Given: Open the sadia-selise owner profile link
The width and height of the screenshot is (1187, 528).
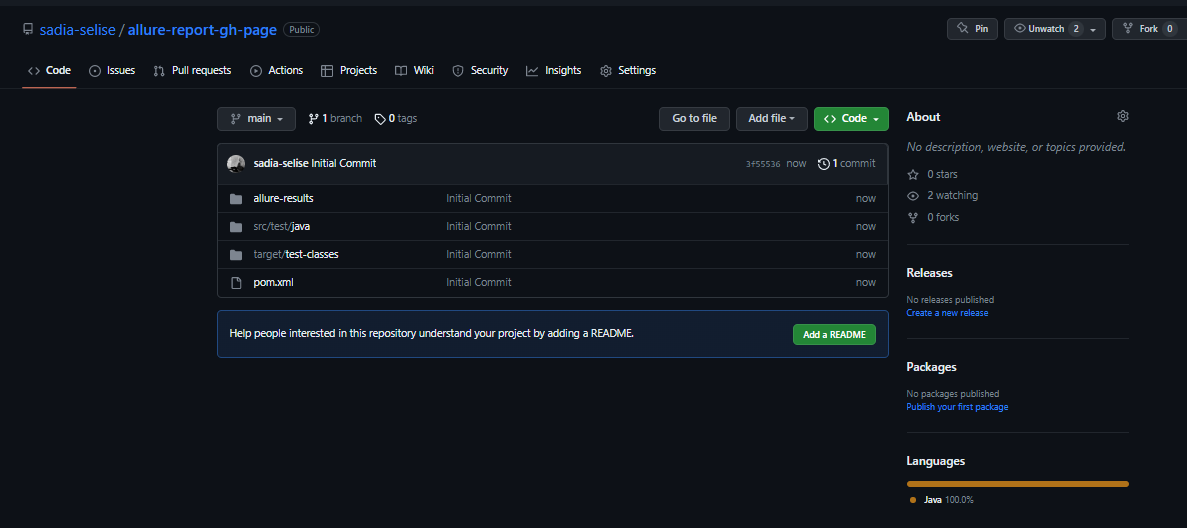Looking at the screenshot, I should pos(77,30).
